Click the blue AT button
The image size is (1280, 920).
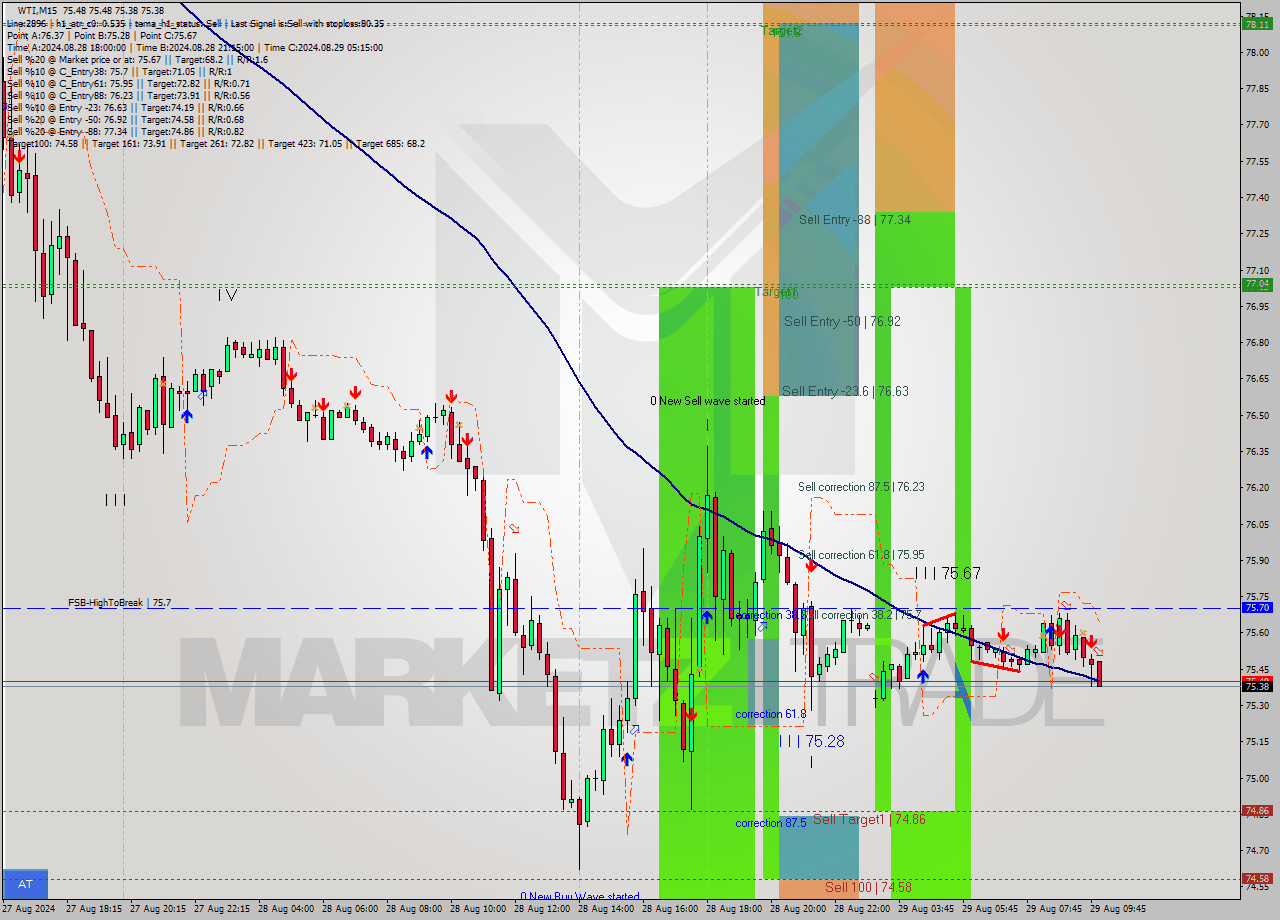pos(25,884)
